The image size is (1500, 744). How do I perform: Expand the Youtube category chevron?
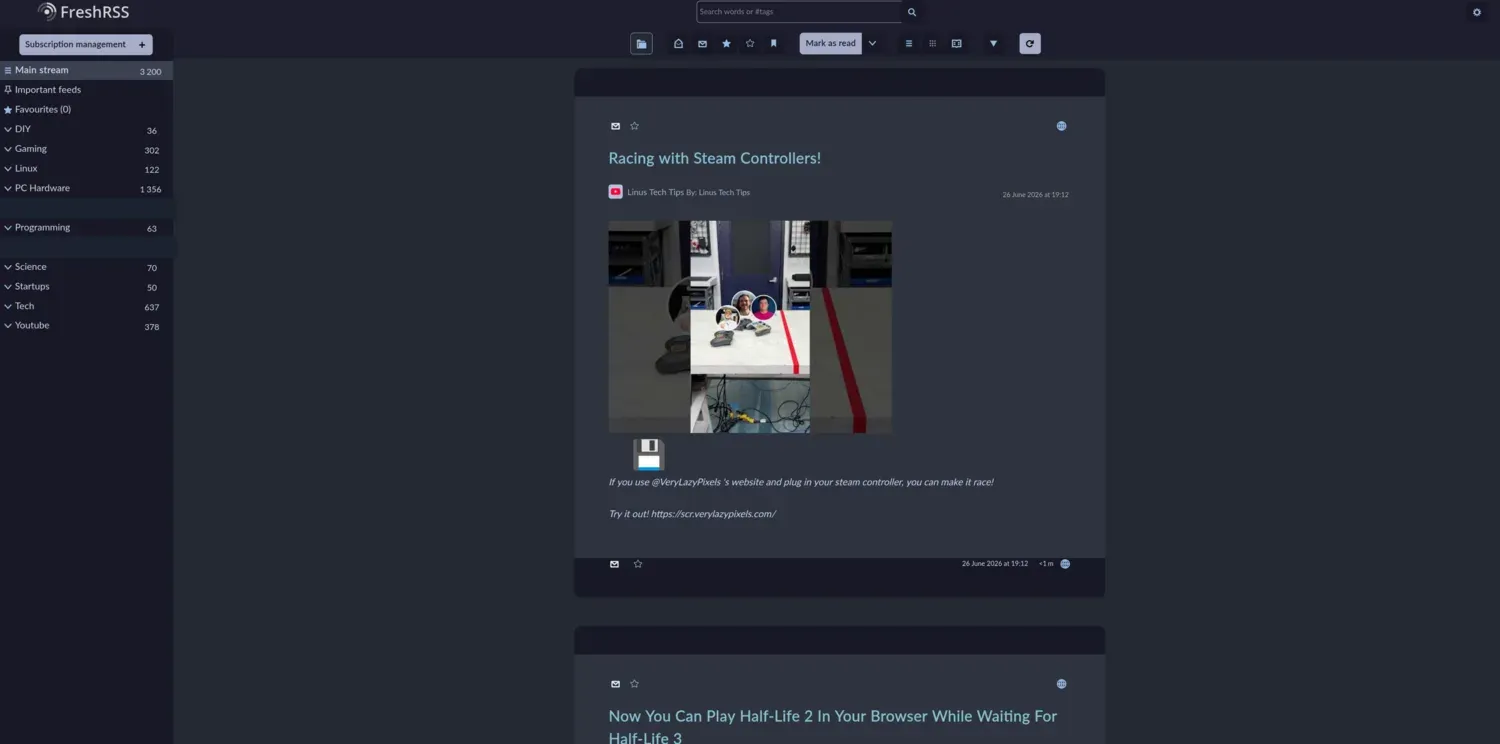pyautogui.click(x=8, y=325)
